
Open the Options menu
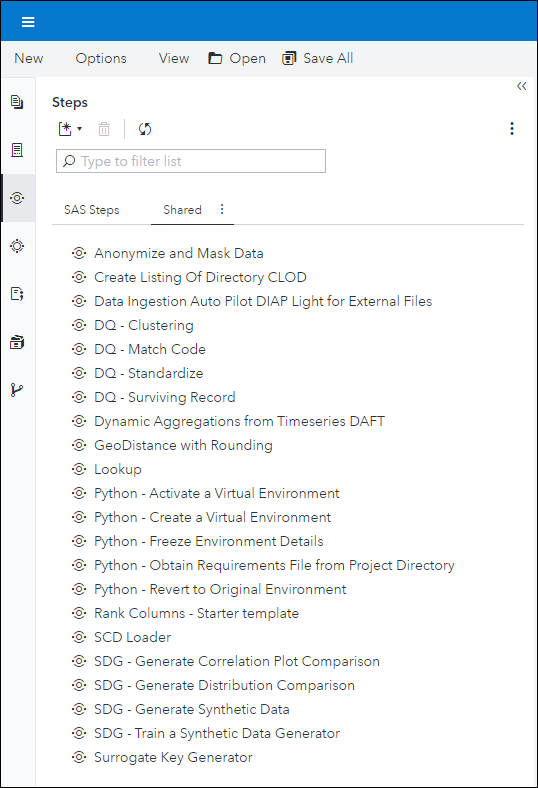click(101, 58)
